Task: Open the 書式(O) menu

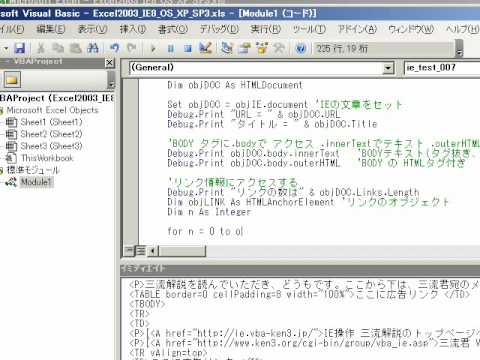Action: tap(173, 29)
